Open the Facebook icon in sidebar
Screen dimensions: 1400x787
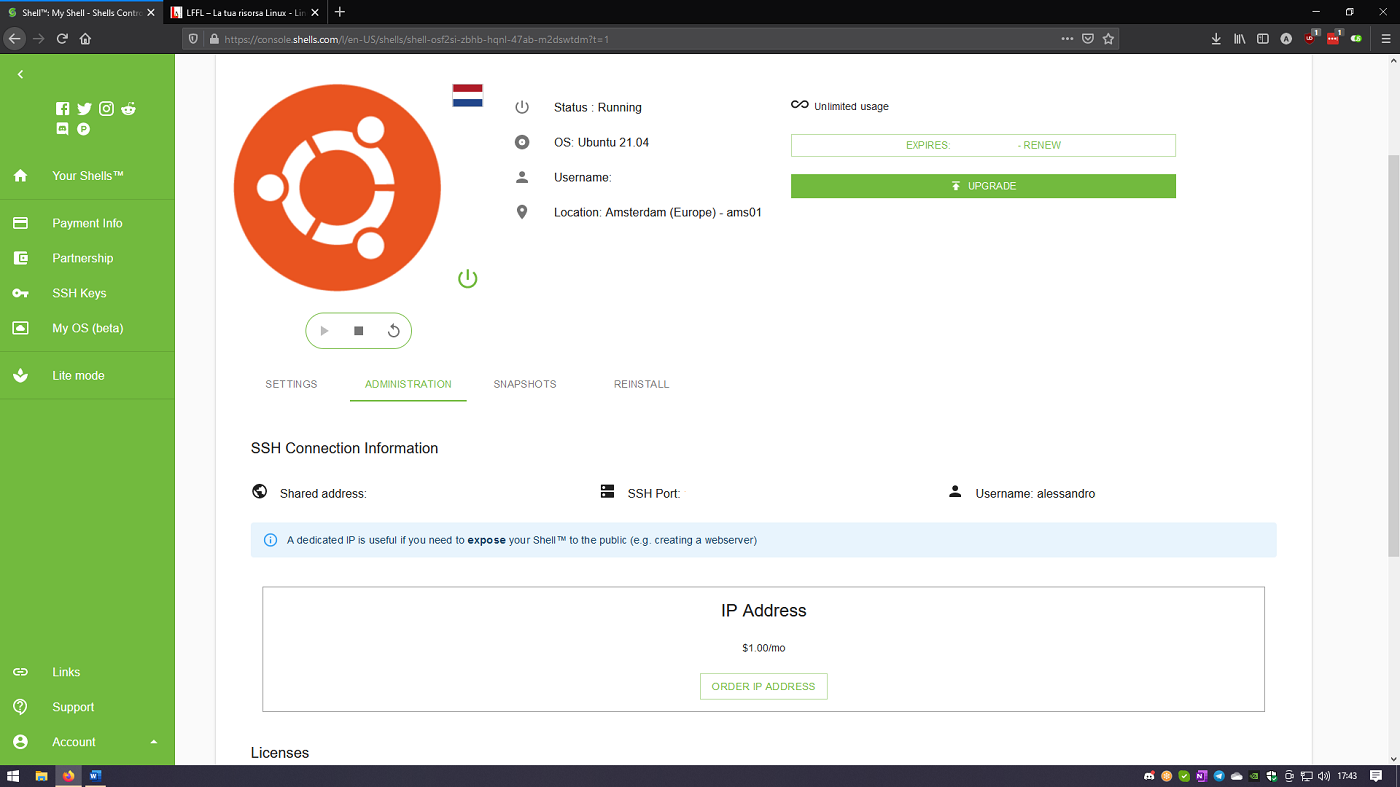[x=63, y=109]
